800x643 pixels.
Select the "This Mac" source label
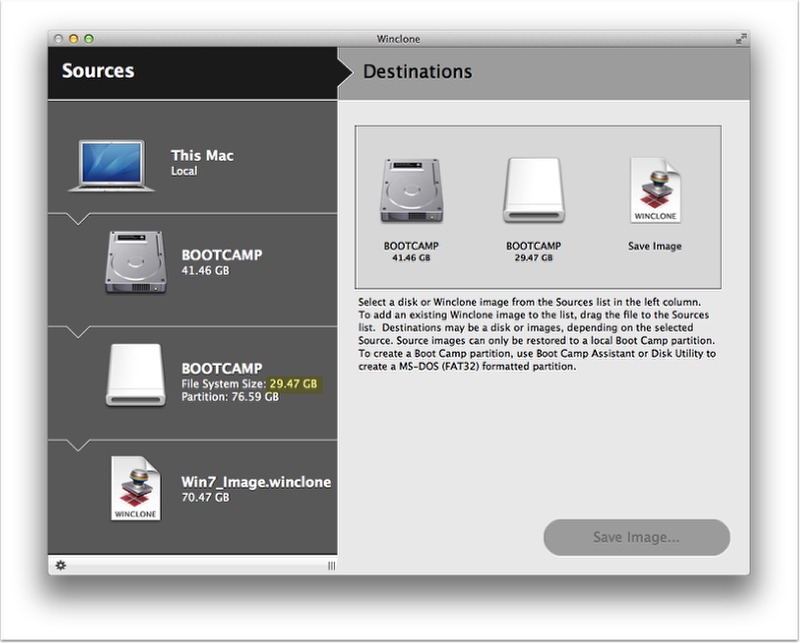(x=202, y=155)
